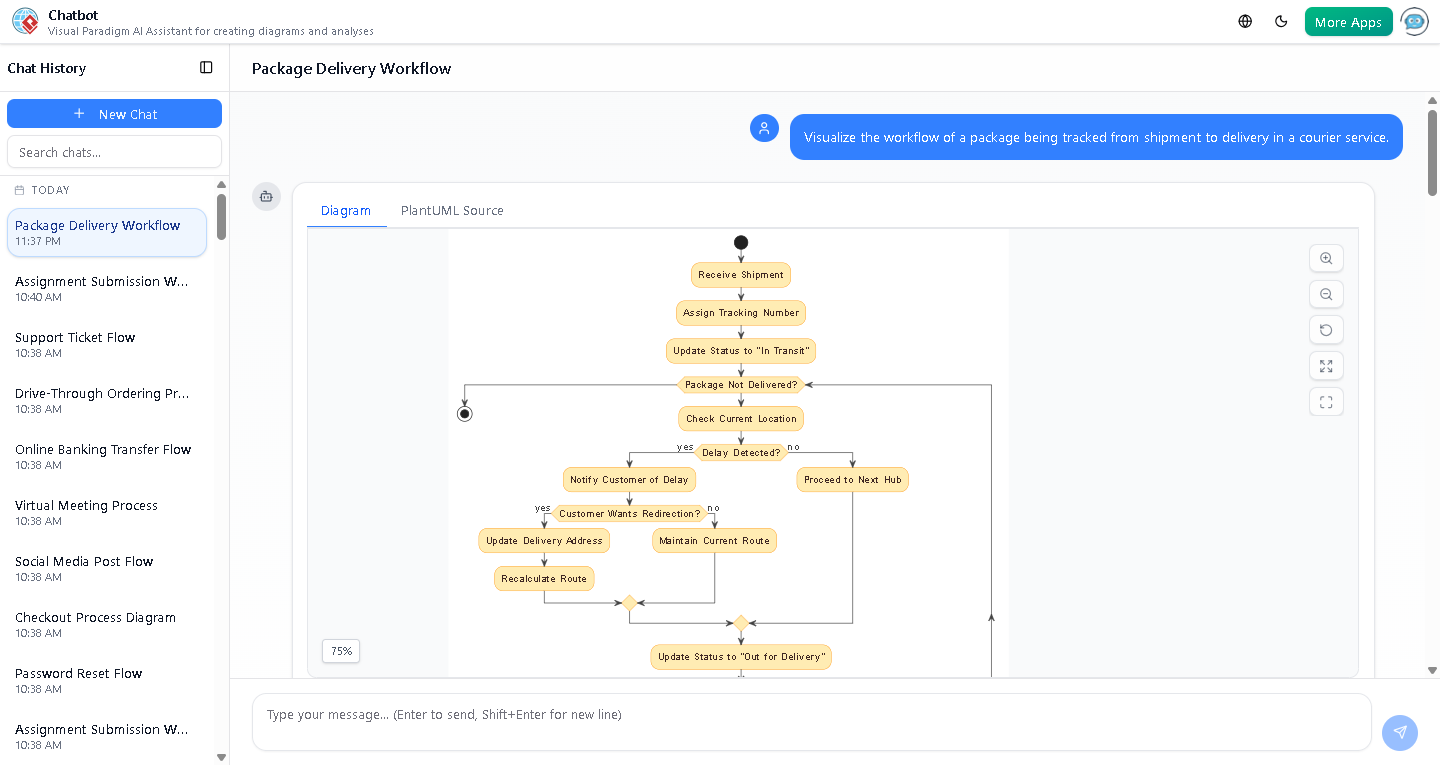Start a New Chat
This screenshot has width=1440, height=765.
point(114,113)
